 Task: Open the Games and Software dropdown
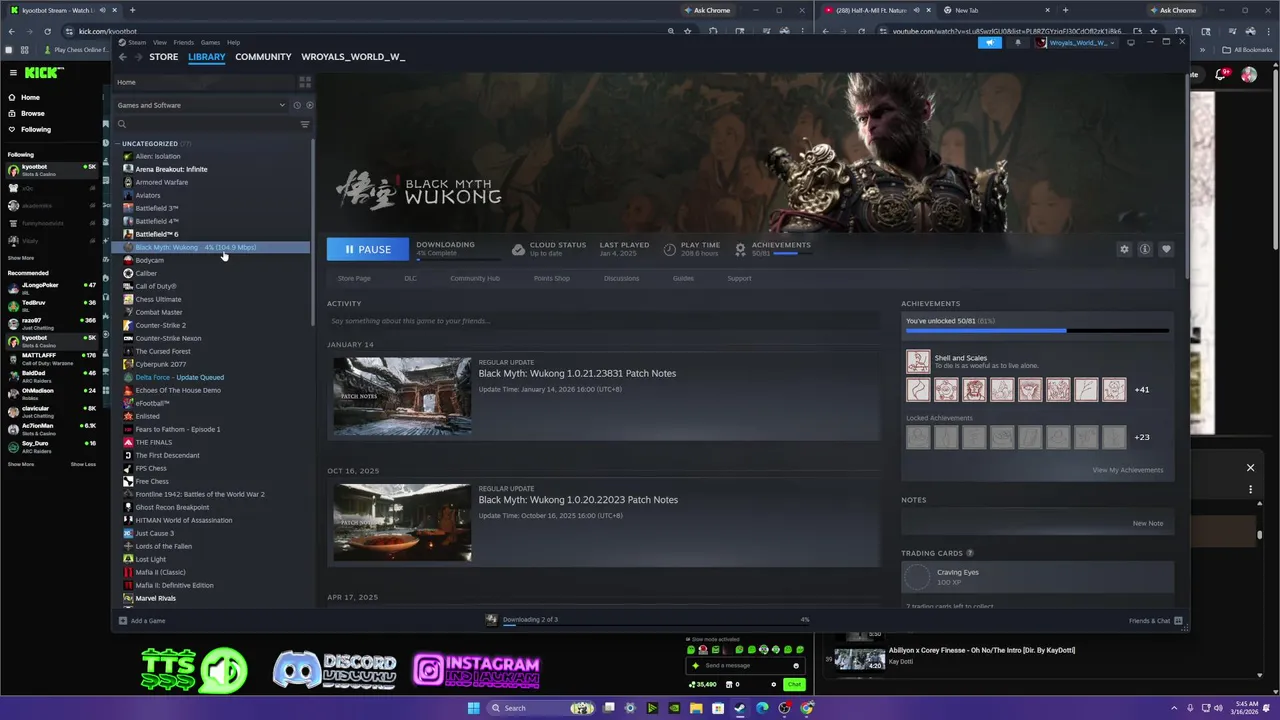coord(201,105)
